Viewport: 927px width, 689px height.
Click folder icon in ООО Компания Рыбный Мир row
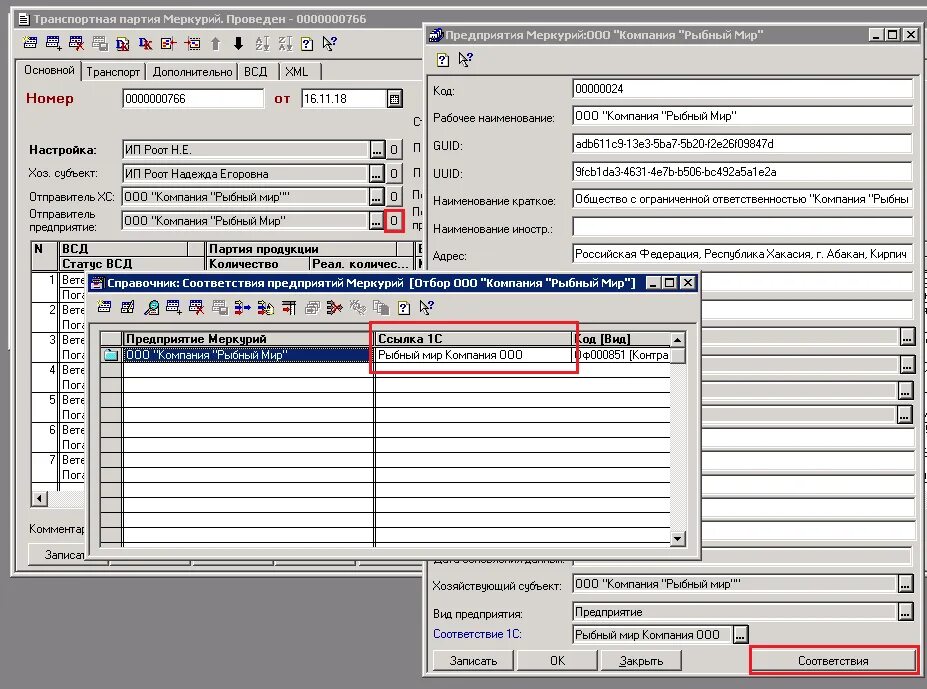(111, 355)
